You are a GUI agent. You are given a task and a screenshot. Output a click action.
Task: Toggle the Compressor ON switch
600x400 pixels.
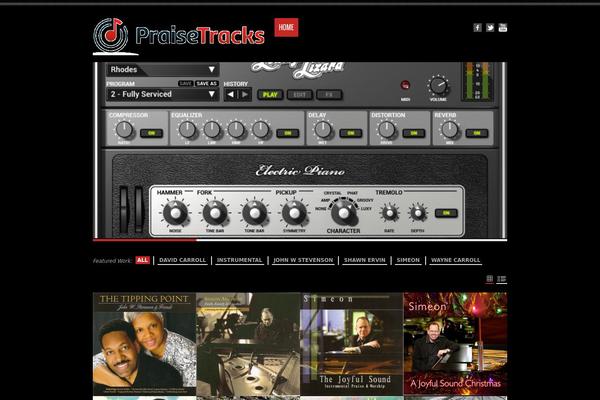[152, 133]
